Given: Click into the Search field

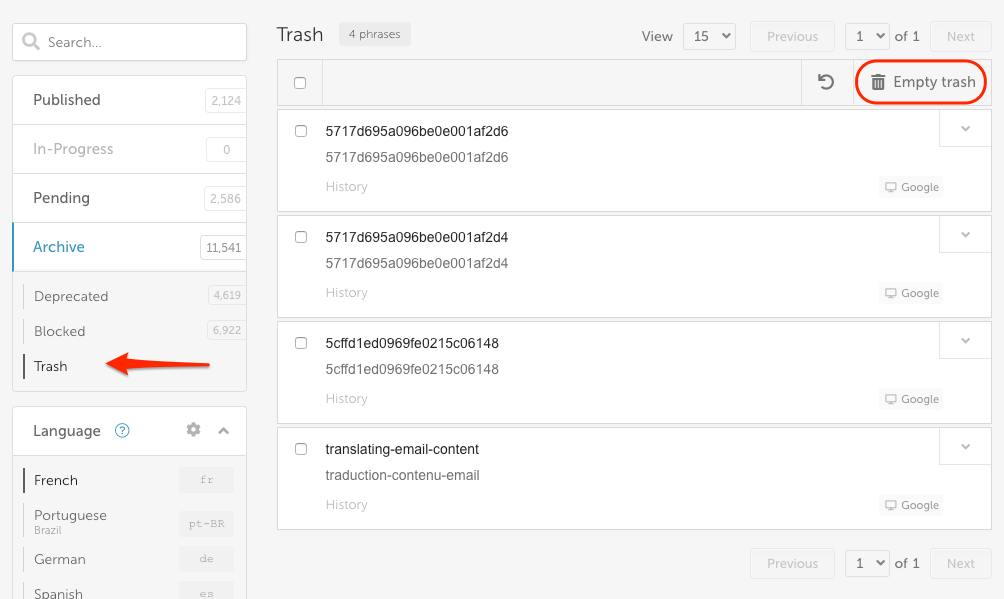Looking at the screenshot, I should (x=129, y=42).
